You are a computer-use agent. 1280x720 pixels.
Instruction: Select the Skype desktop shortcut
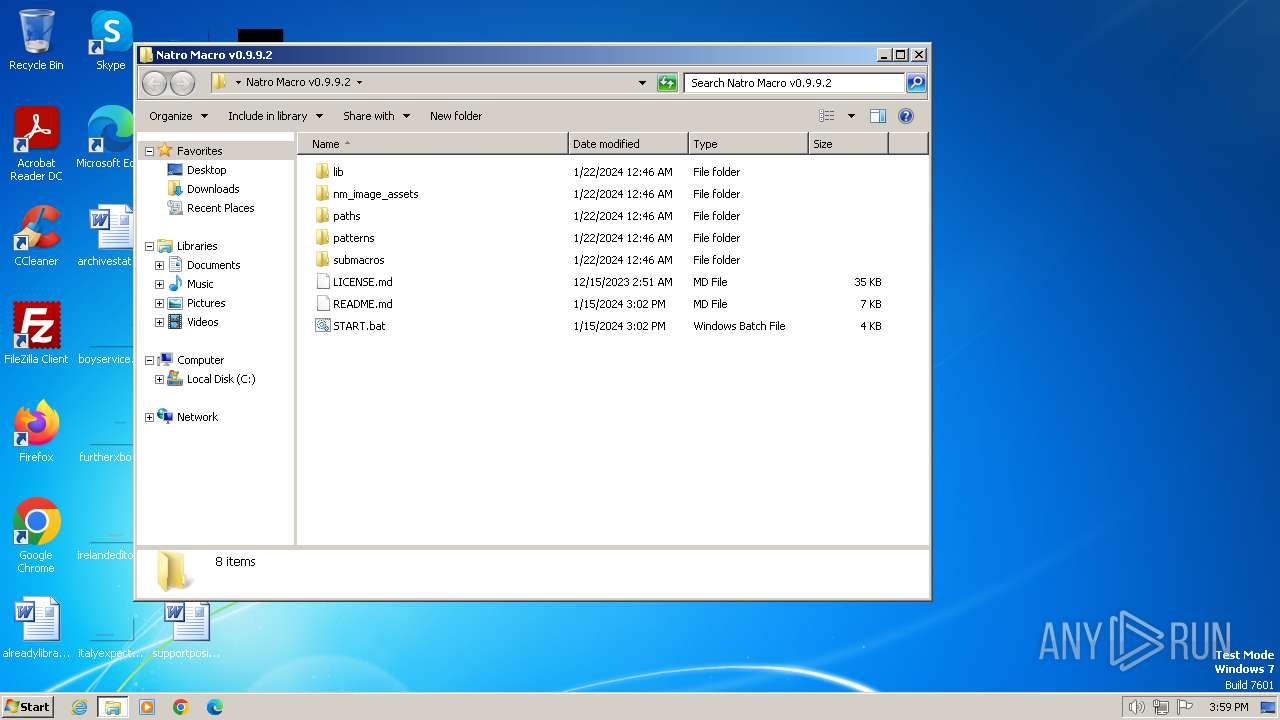click(x=110, y=40)
